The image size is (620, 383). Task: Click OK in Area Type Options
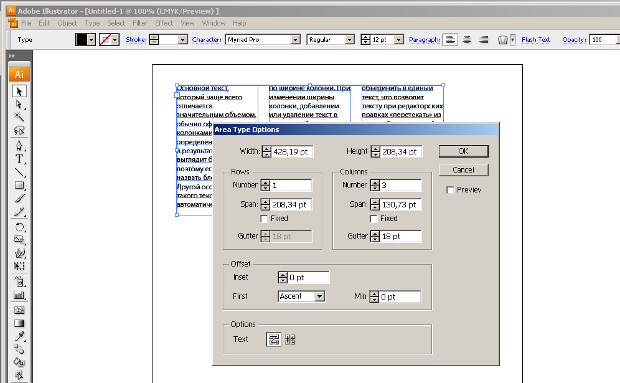coord(463,151)
